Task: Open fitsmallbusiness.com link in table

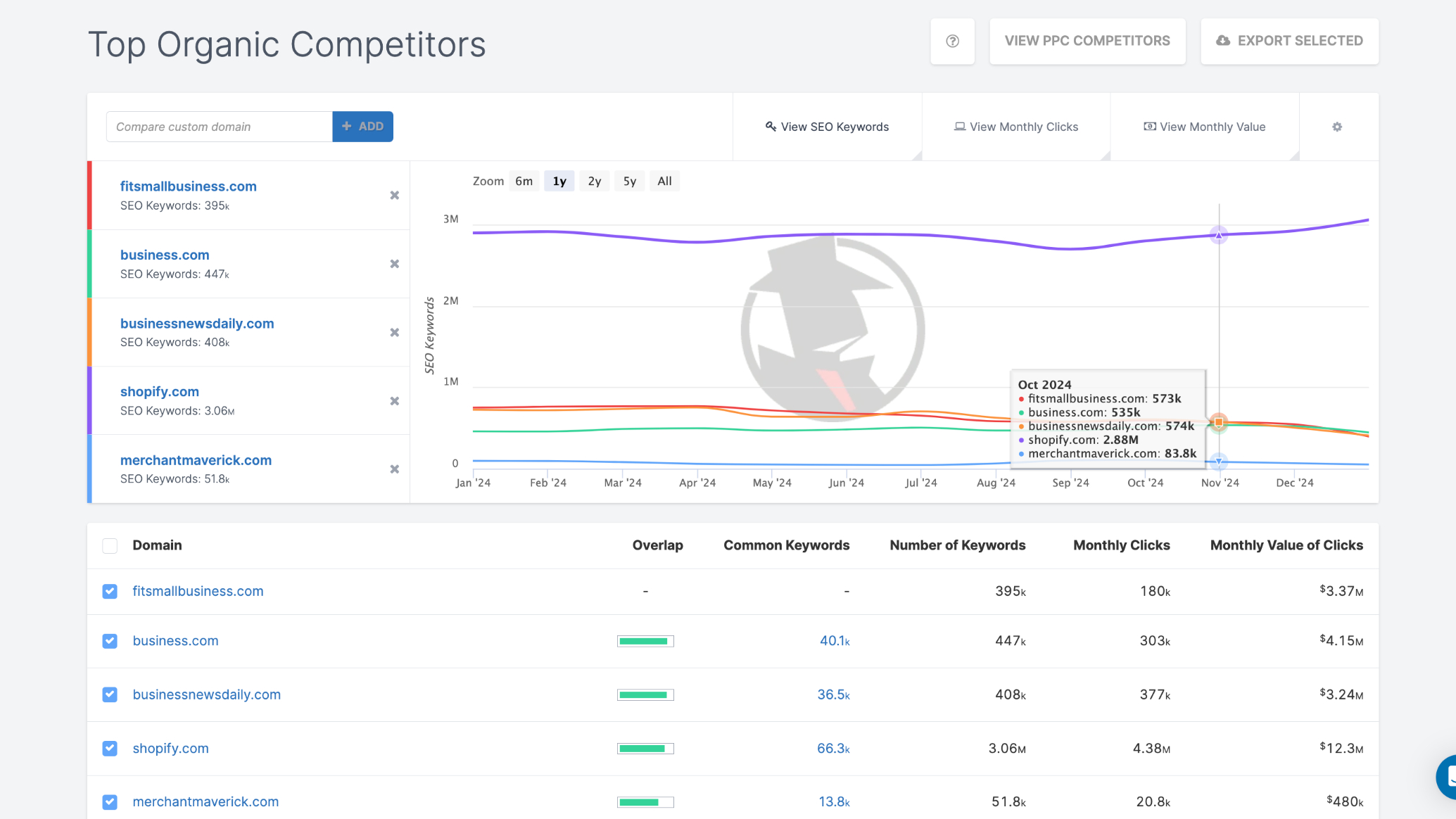Action: click(198, 591)
